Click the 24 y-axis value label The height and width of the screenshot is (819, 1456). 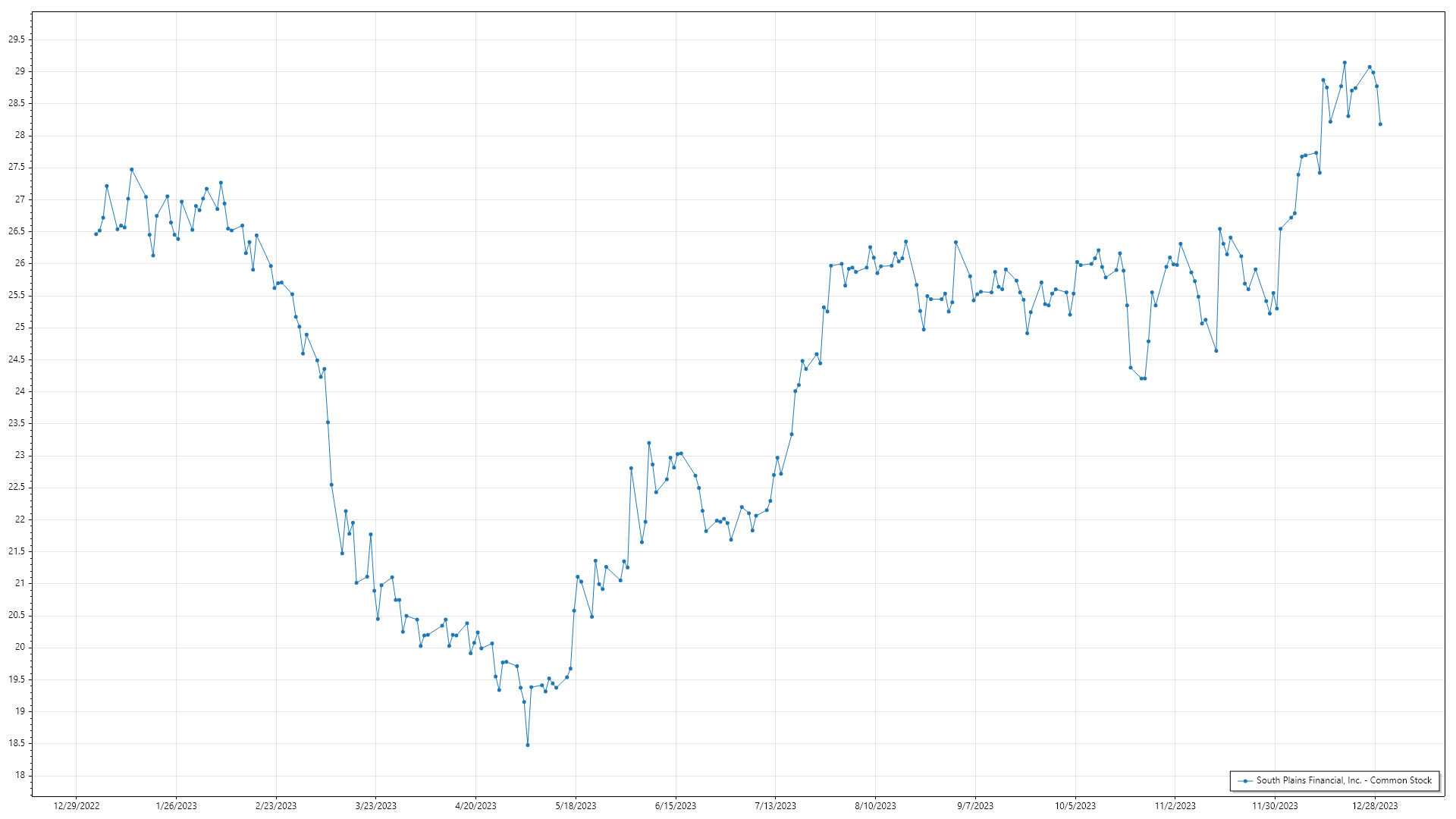click(20, 391)
